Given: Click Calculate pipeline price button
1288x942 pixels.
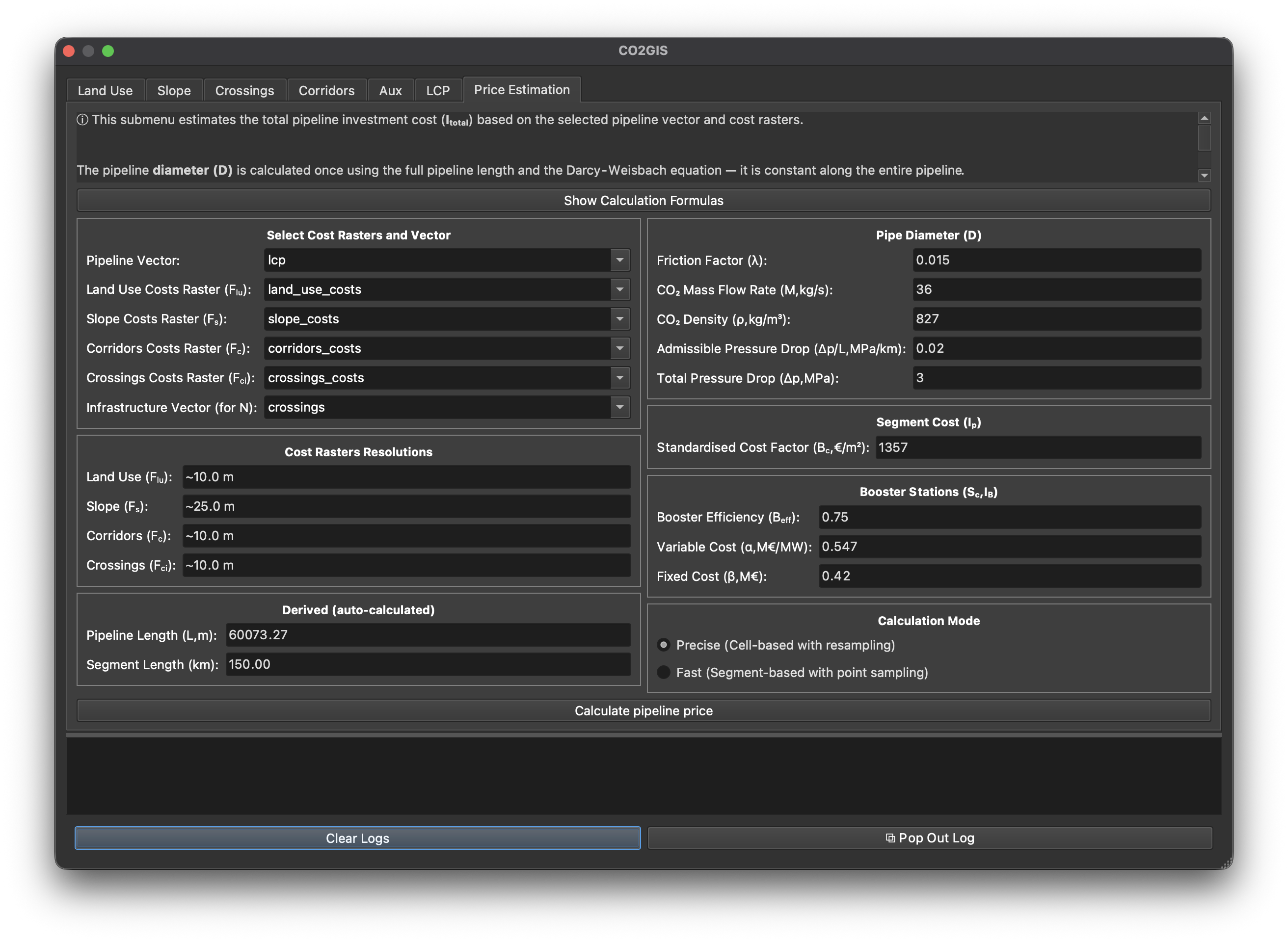Looking at the screenshot, I should point(644,710).
